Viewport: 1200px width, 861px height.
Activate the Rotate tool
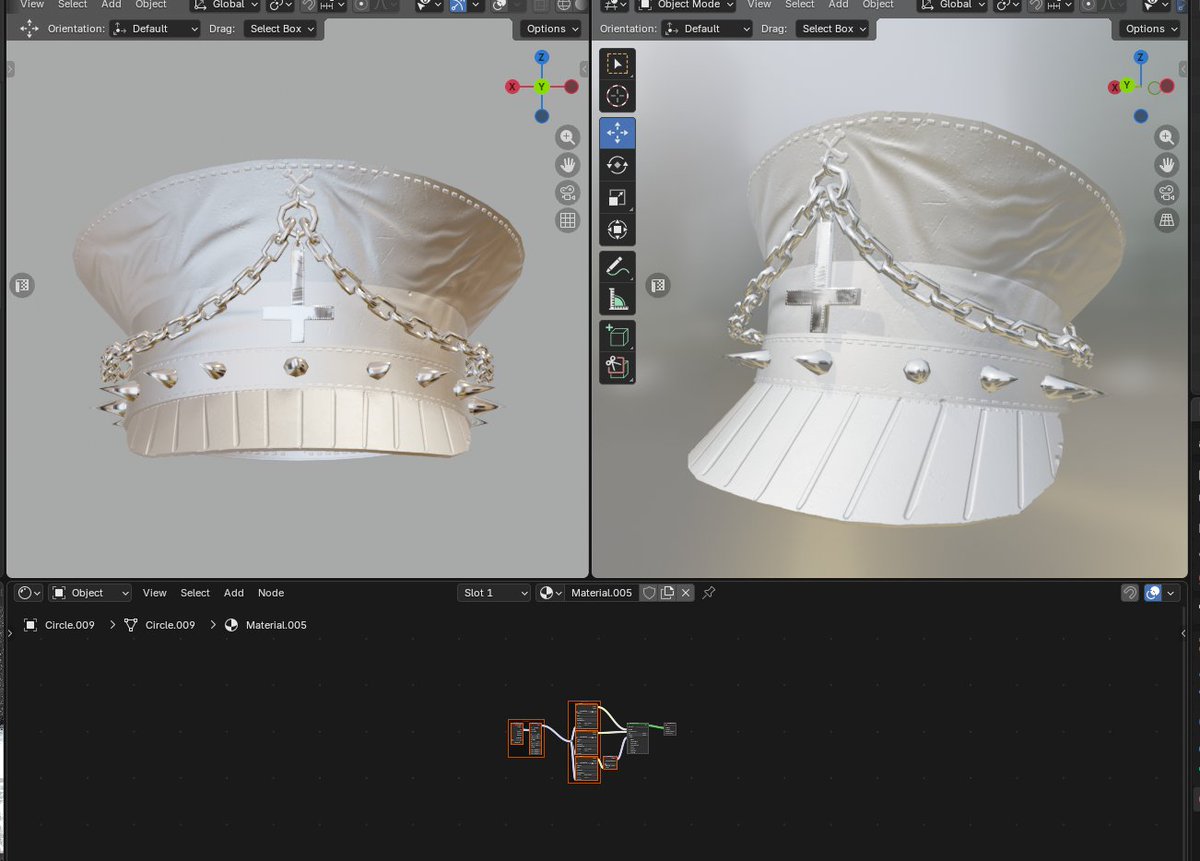617,165
